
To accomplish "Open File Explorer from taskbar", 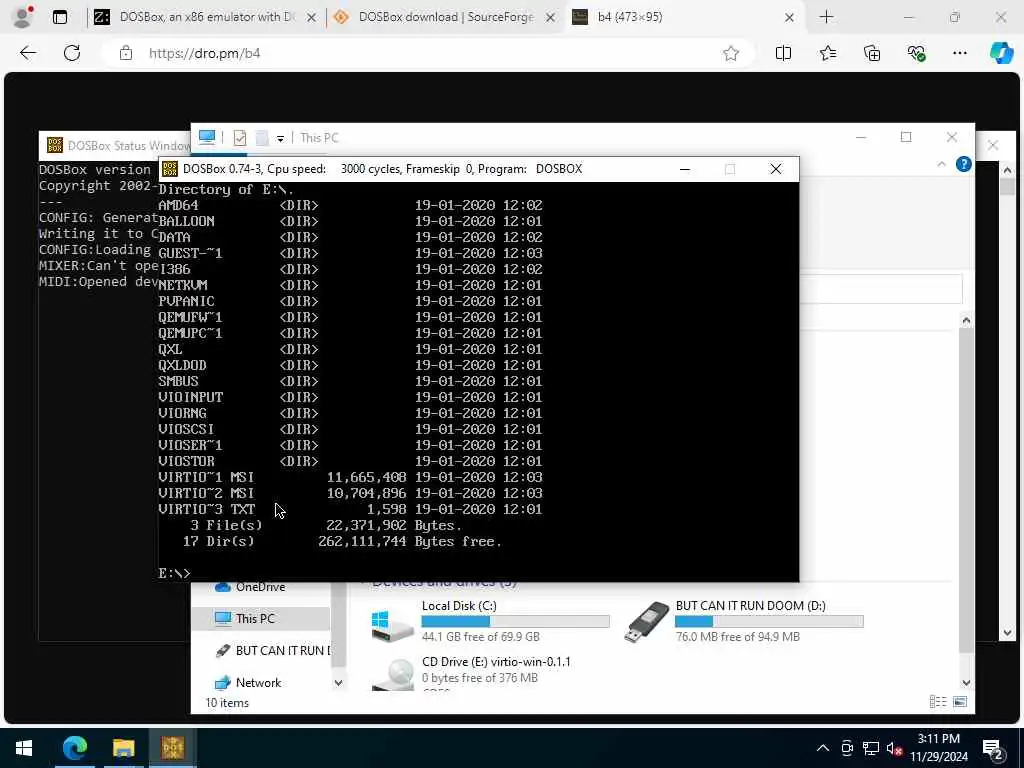I will [x=123, y=748].
